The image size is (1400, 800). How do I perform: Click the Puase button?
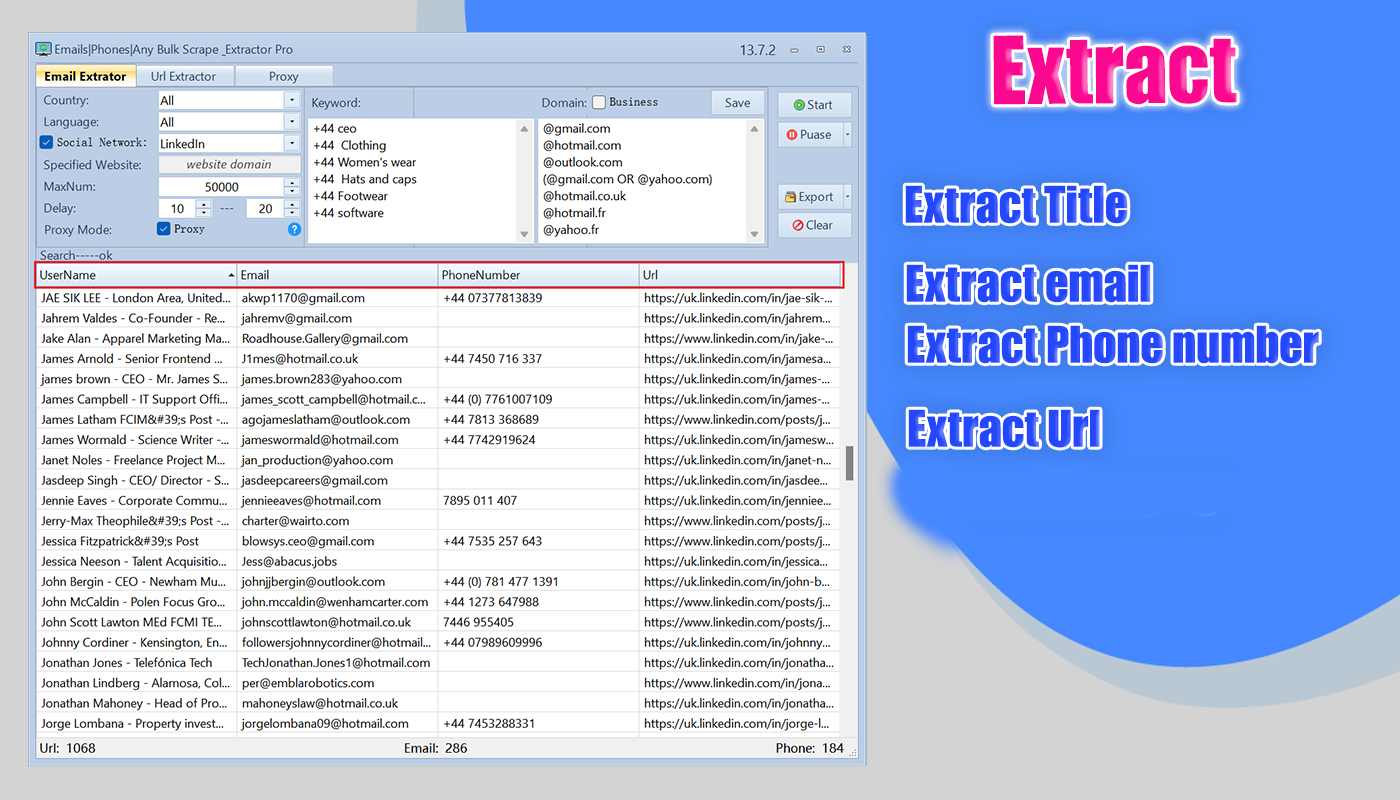[810, 134]
